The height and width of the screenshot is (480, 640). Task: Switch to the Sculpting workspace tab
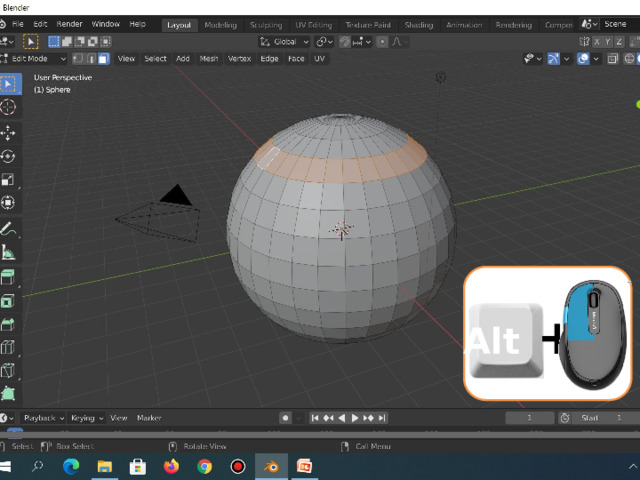point(266,25)
